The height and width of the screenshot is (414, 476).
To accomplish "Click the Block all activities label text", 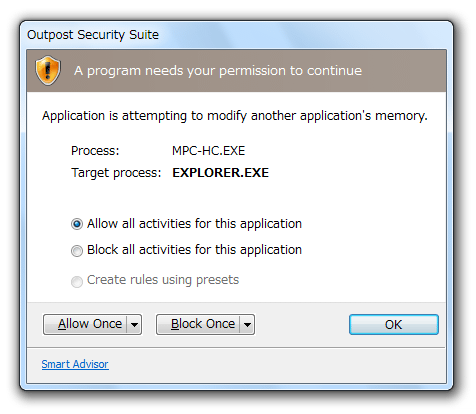I will (x=194, y=250).
